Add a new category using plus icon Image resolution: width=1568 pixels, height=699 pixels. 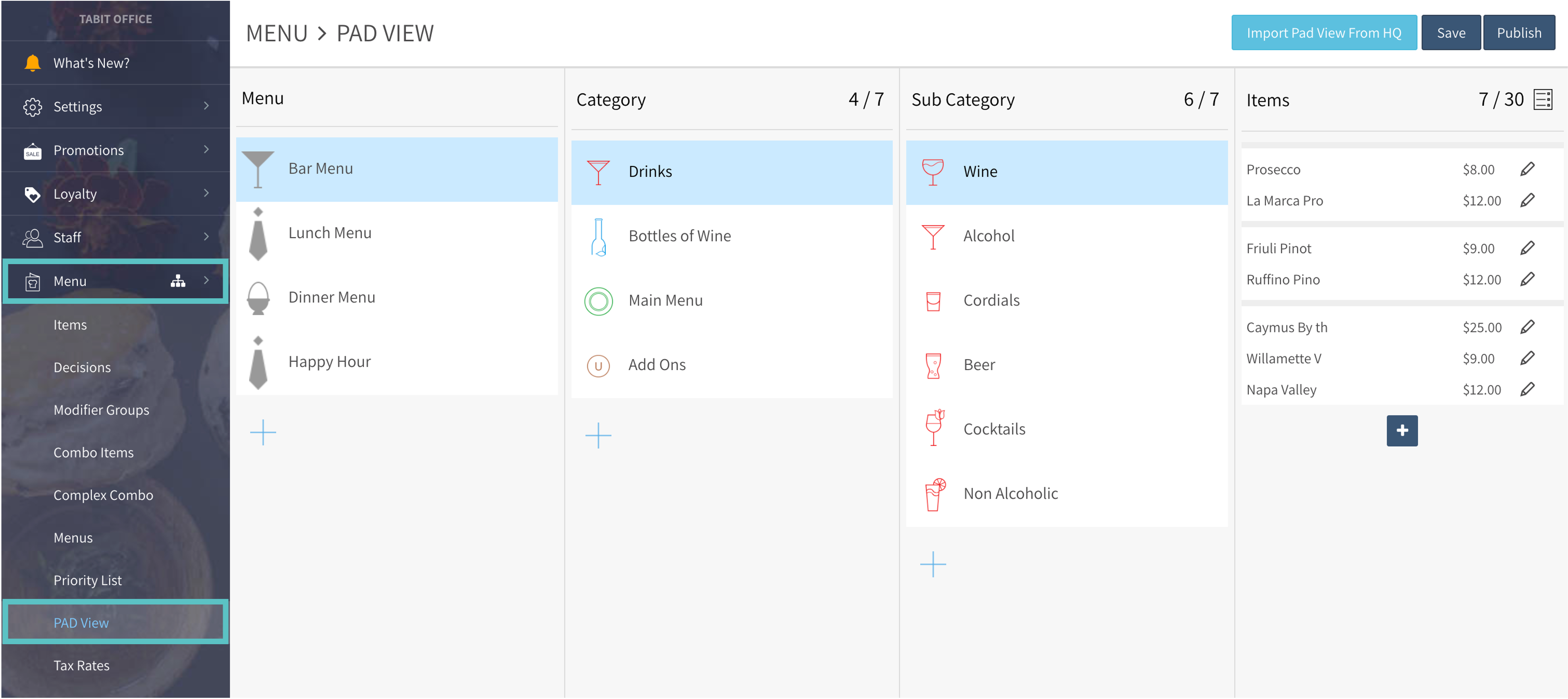[x=598, y=435]
